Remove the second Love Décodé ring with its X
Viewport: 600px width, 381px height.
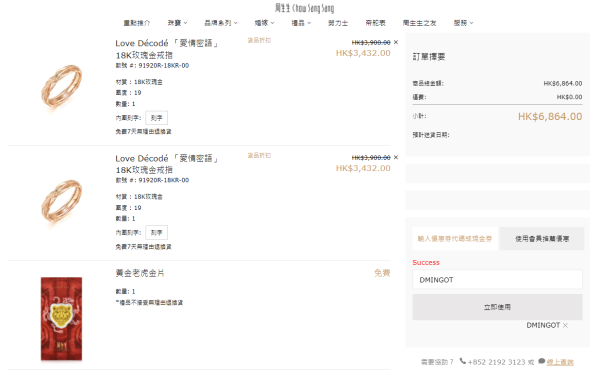396,157
